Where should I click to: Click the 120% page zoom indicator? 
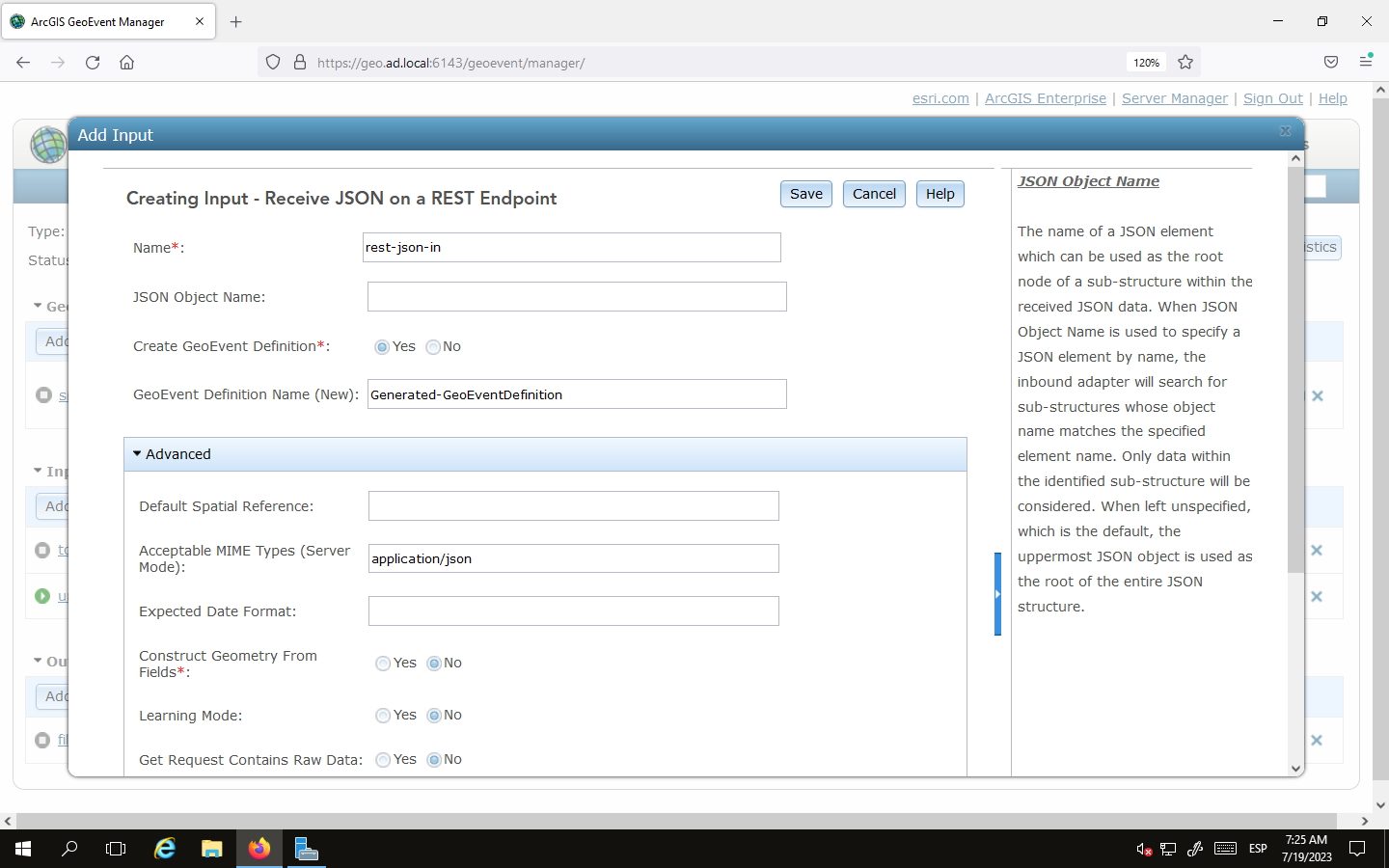pos(1145,62)
